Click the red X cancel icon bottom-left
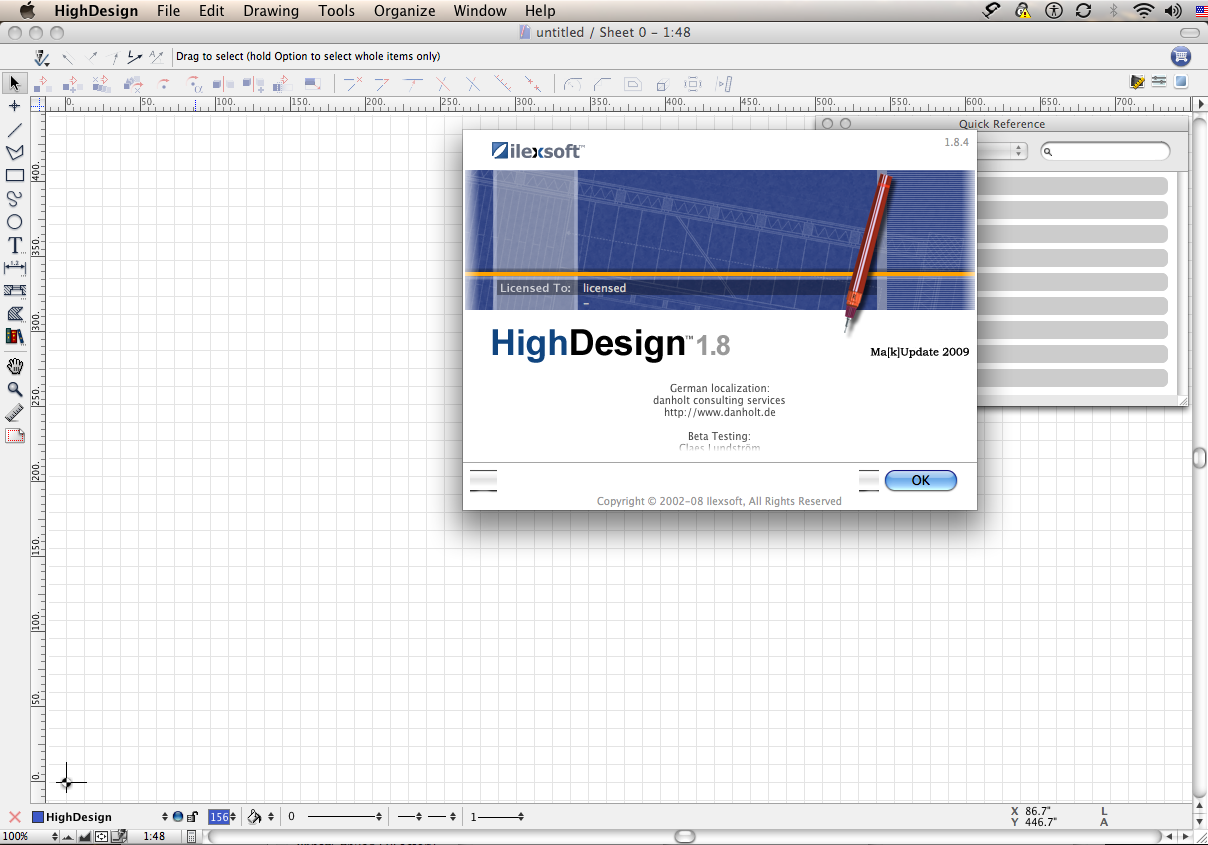This screenshot has width=1208, height=845. [15, 817]
